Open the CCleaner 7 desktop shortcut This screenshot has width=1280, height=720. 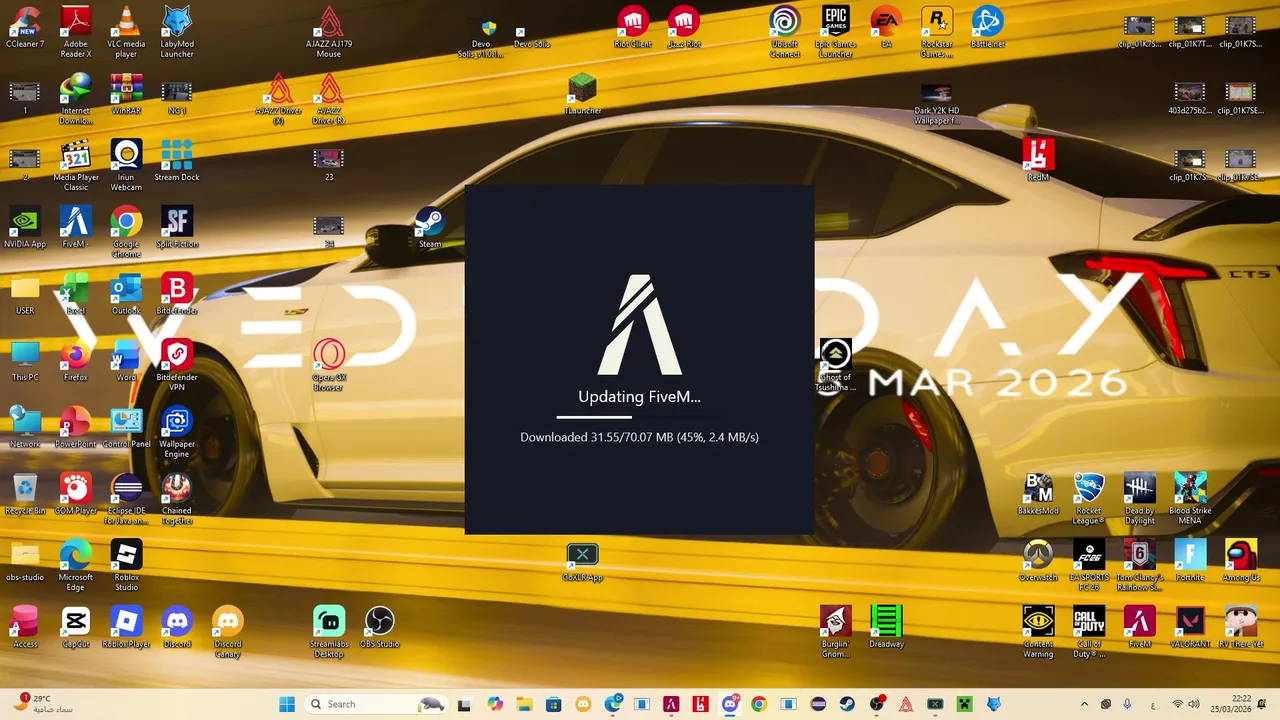[25, 28]
